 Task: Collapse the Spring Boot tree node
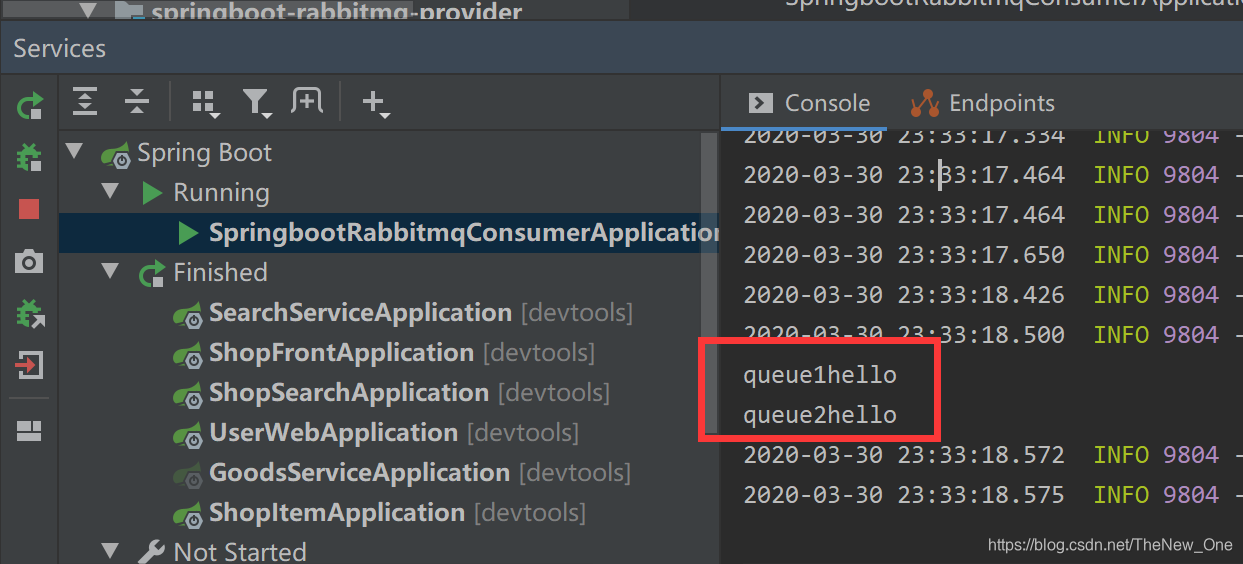(x=74, y=152)
